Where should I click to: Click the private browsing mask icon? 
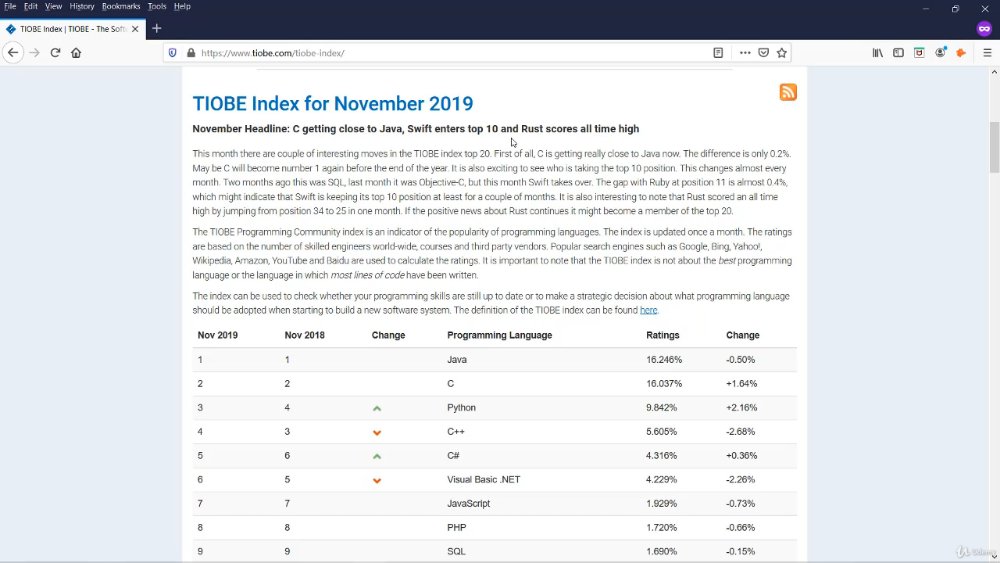[984, 29]
